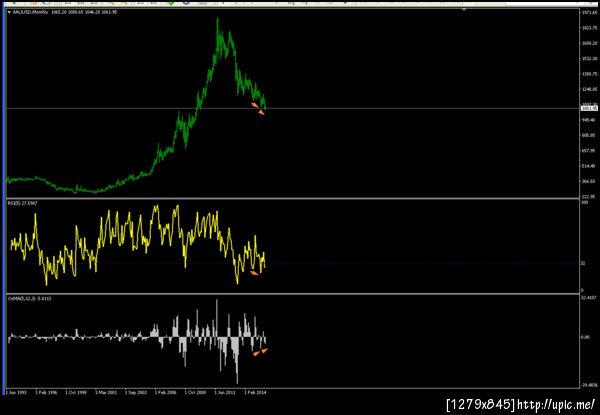Click the RSI level 32 scale label
This screenshot has width=600, height=415.
[584, 264]
